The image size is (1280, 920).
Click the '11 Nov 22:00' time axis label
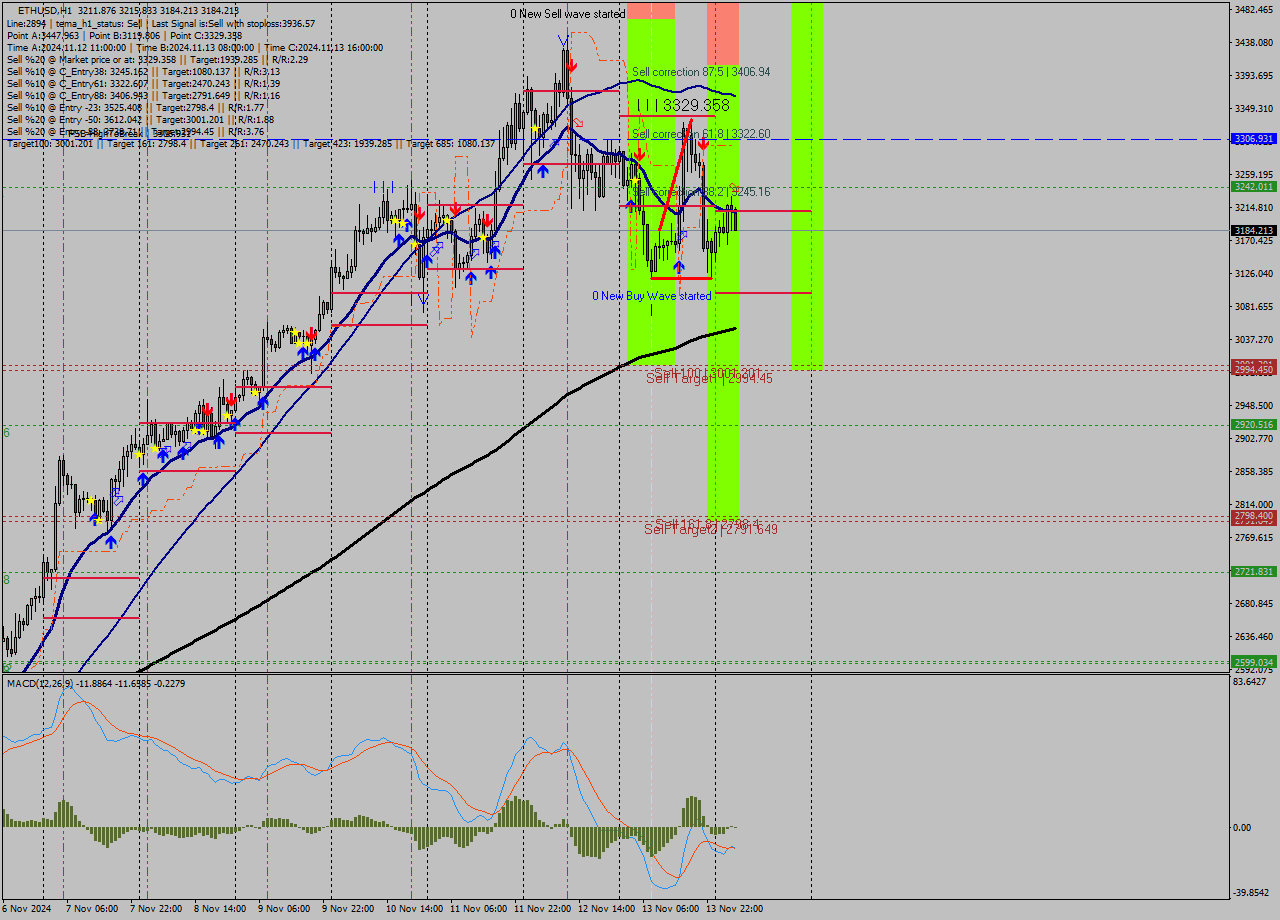542,909
